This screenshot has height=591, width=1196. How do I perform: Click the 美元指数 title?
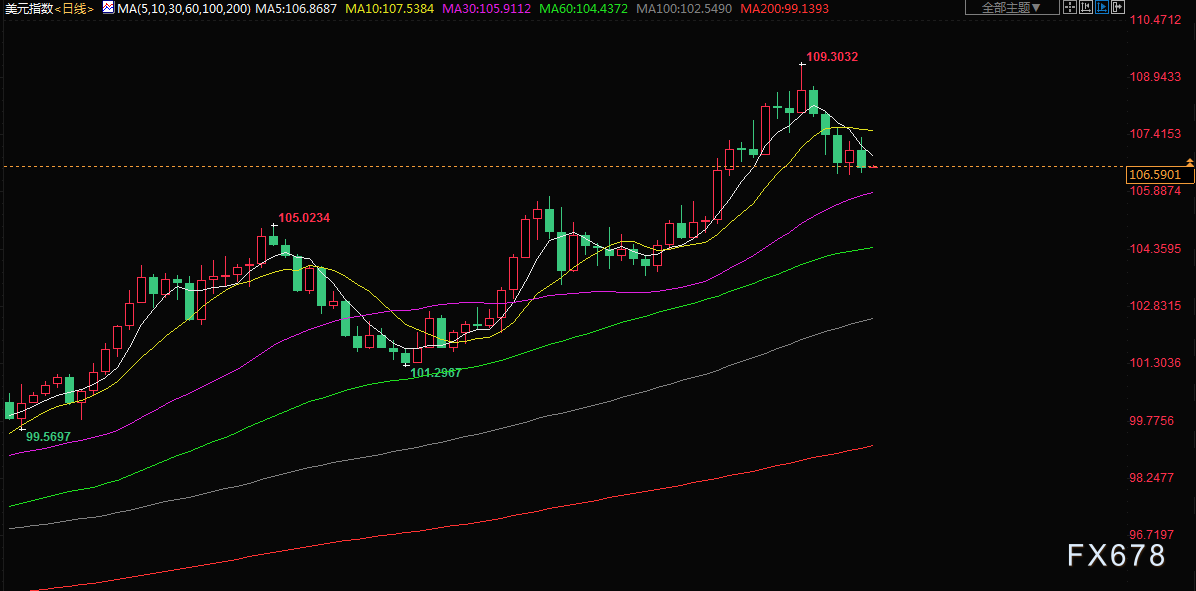(x=28, y=8)
